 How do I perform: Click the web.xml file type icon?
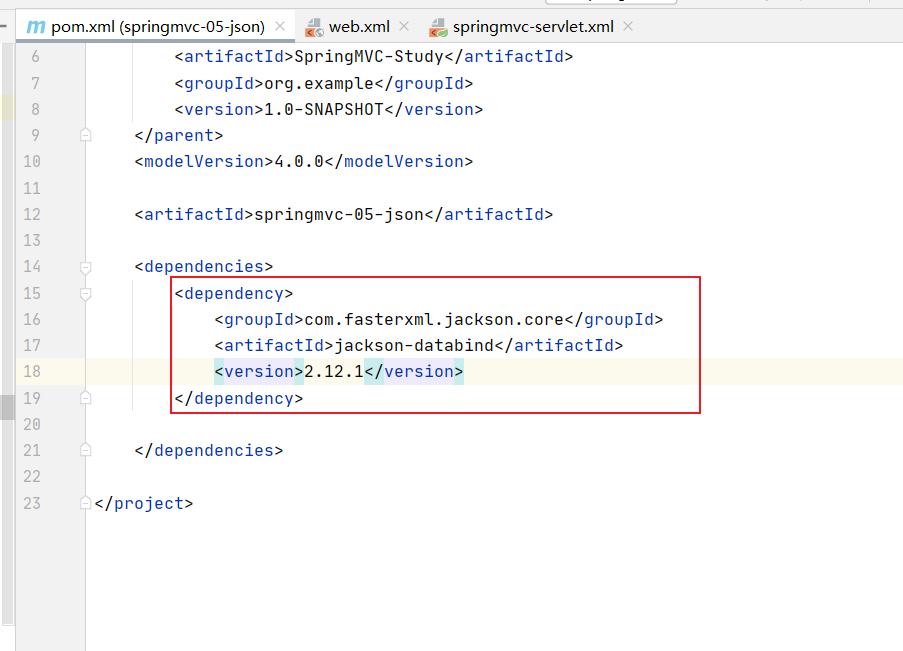[315, 27]
